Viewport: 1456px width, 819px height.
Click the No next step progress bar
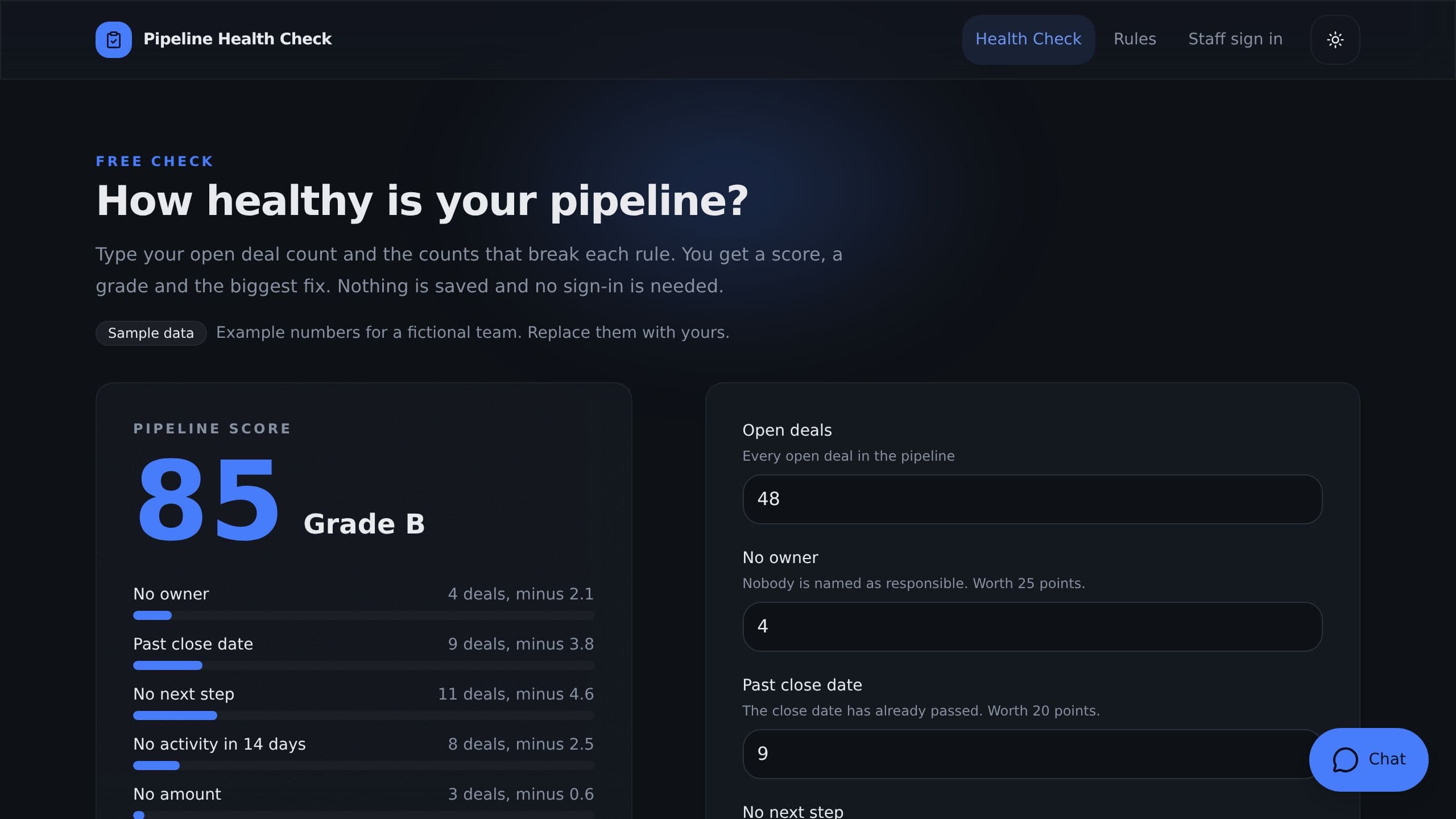click(364, 715)
